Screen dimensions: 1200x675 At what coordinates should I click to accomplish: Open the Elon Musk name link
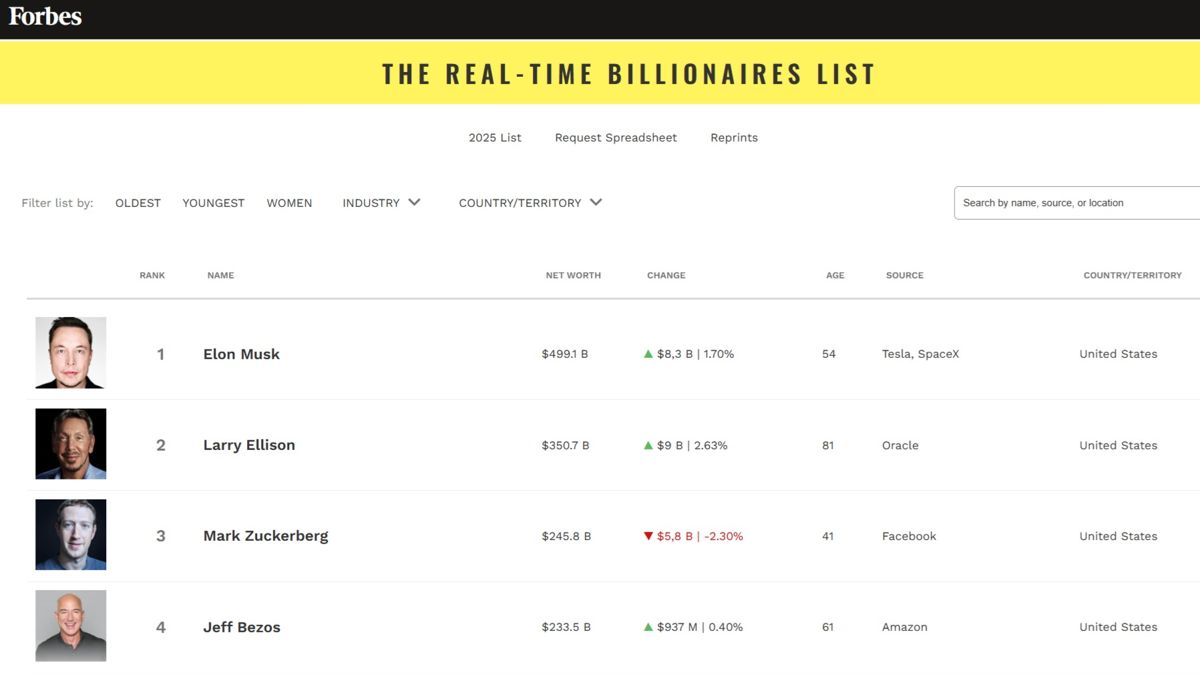click(x=241, y=354)
